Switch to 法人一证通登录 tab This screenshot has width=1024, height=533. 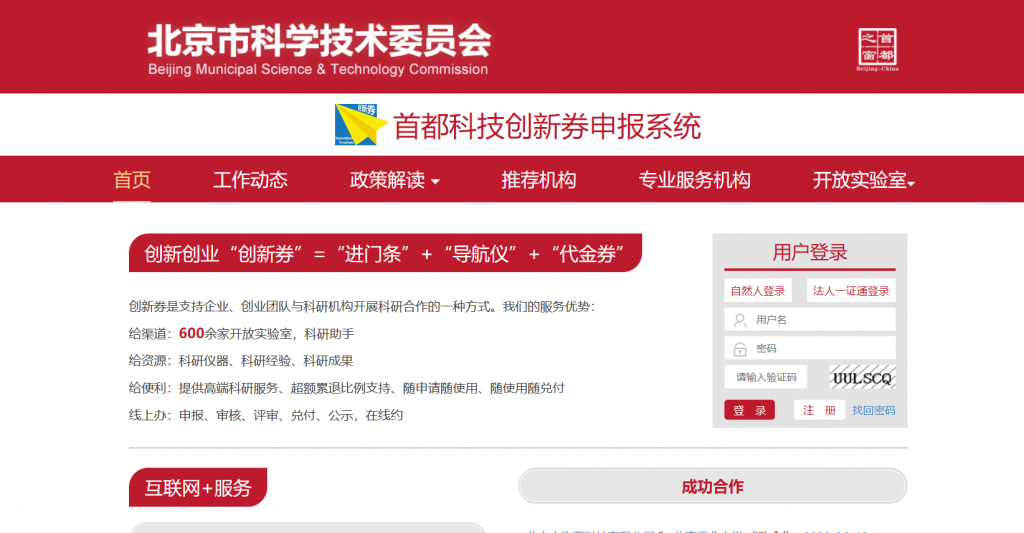pos(851,291)
